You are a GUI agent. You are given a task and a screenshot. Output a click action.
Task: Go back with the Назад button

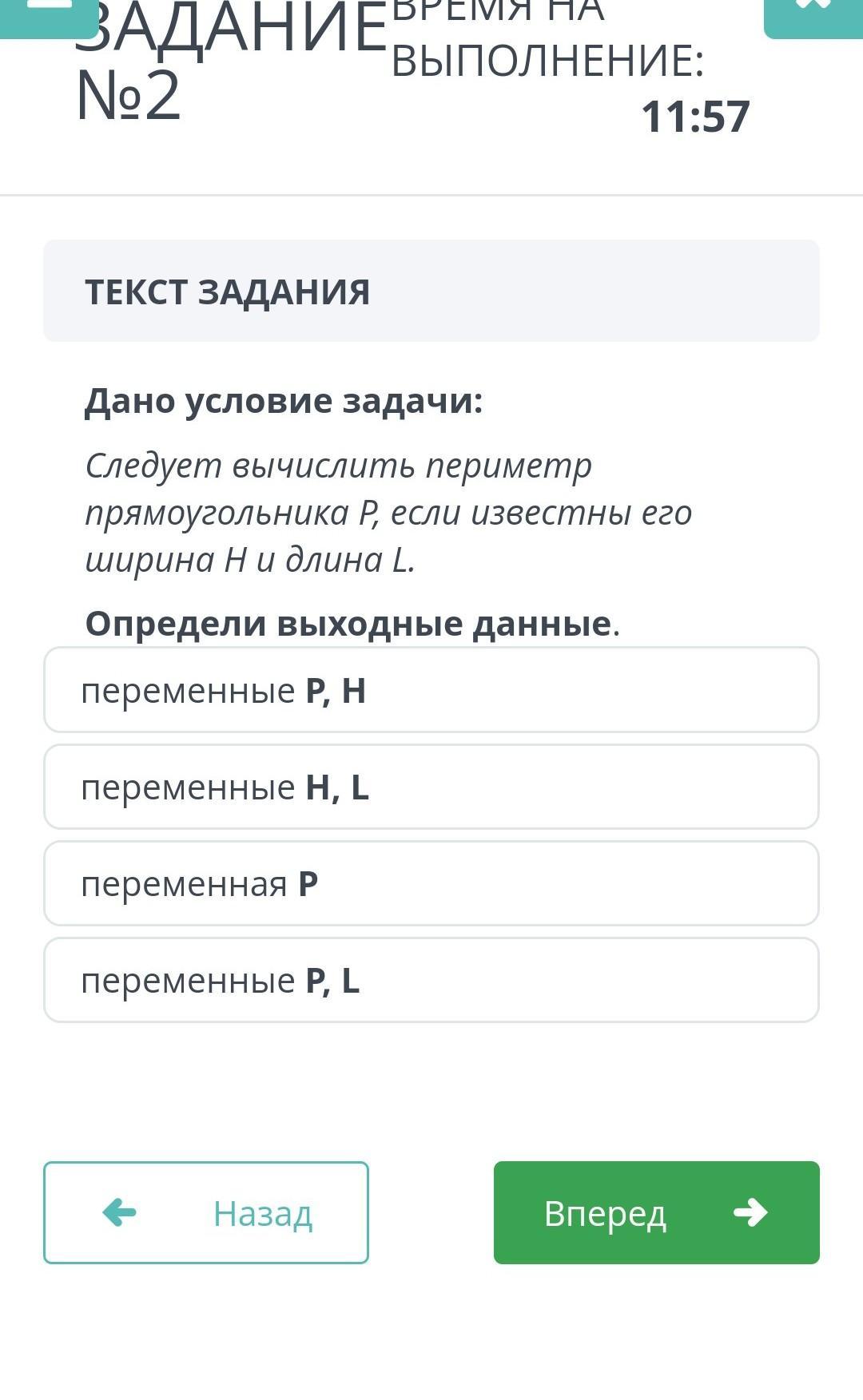(x=206, y=1212)
